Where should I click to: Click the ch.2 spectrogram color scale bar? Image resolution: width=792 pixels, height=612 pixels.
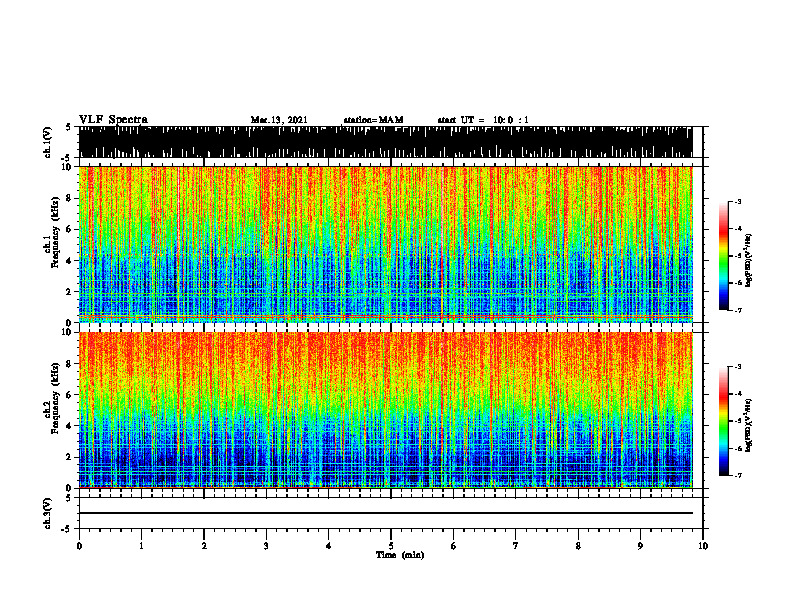pos(724,421)
